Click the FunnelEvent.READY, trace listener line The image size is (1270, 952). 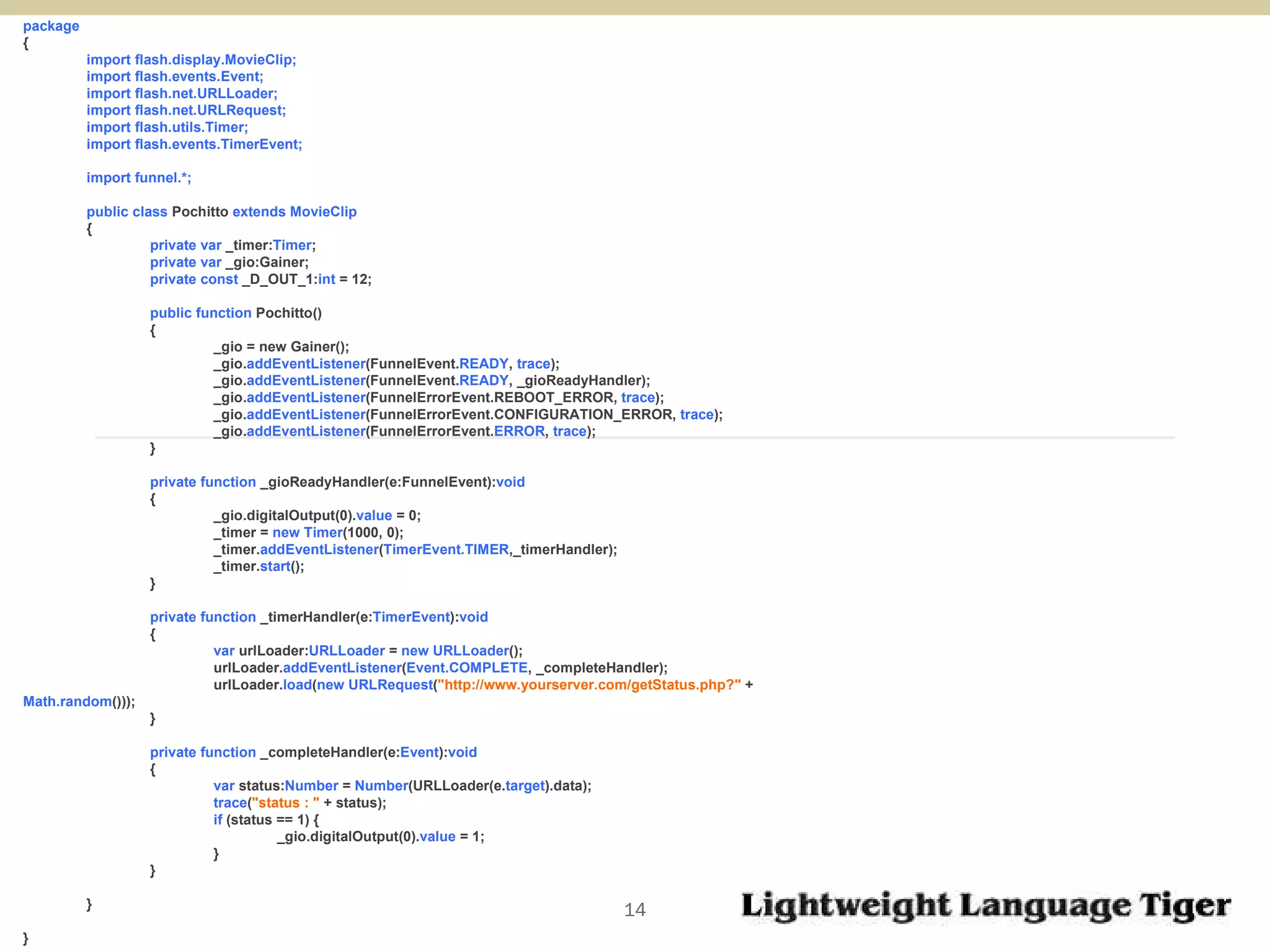[x=386, y=364]
